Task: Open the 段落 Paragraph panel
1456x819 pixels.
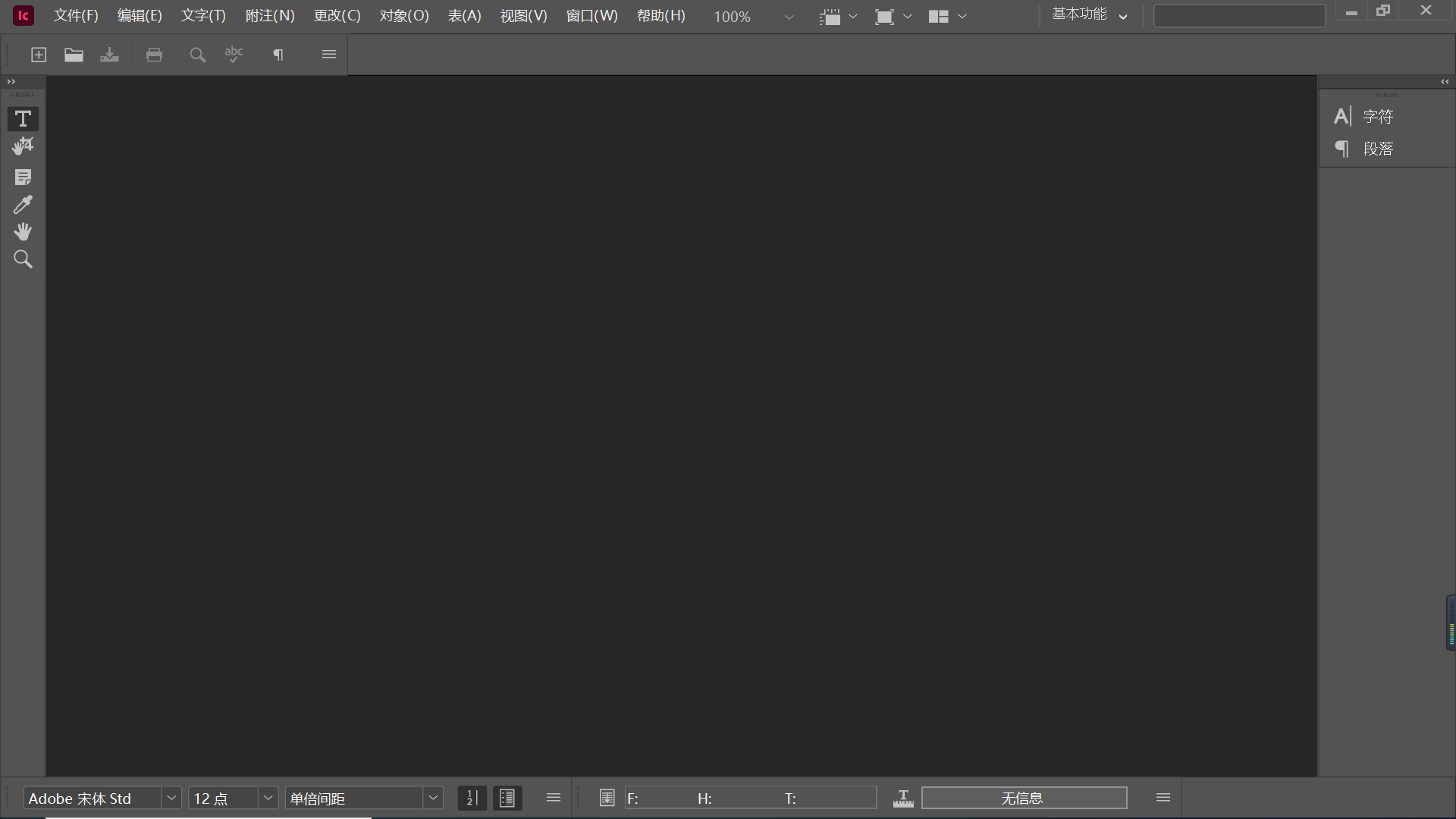Action: [1363, 149]
